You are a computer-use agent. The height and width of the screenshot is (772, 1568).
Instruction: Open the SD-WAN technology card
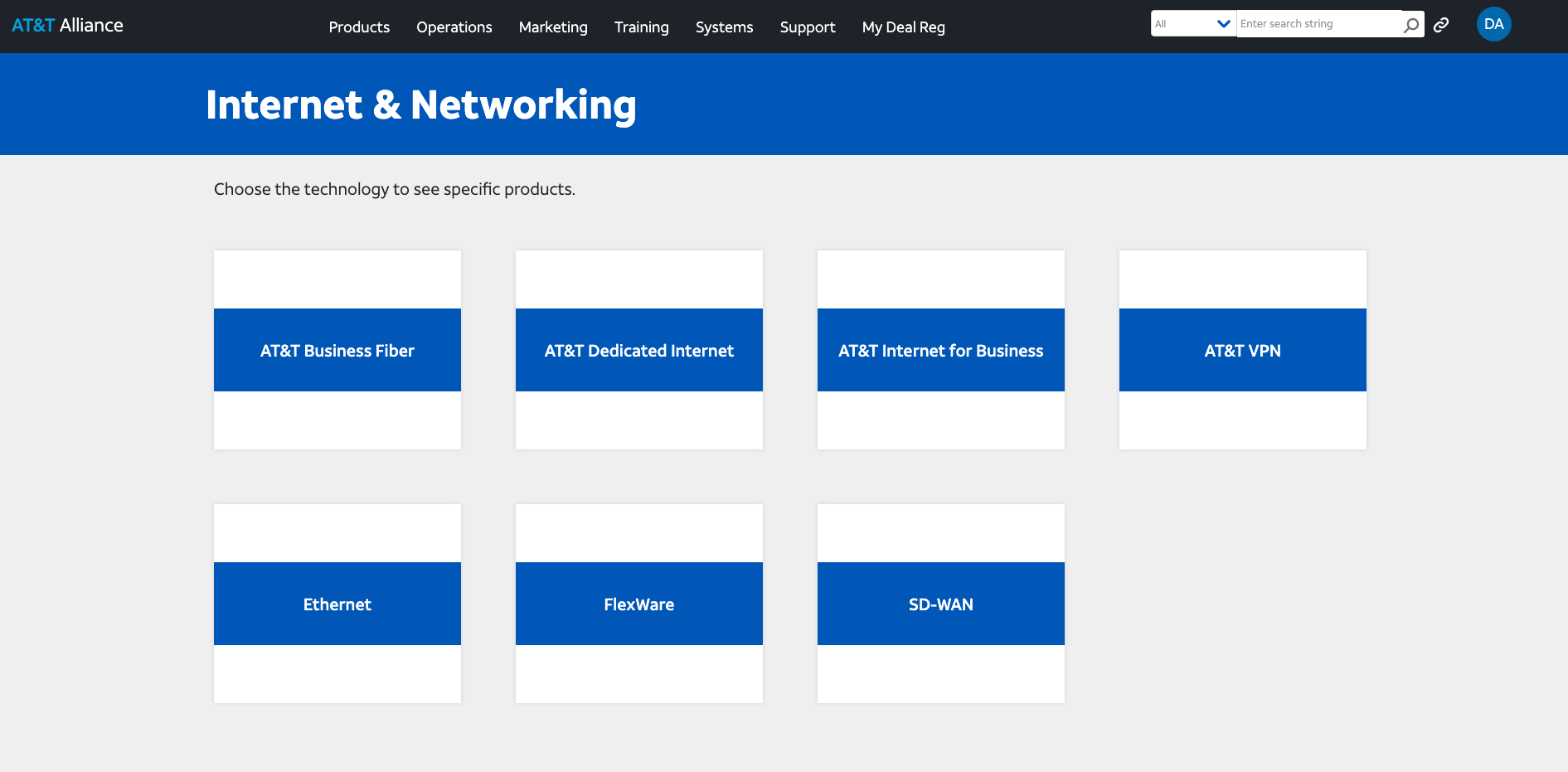point(941,604)
